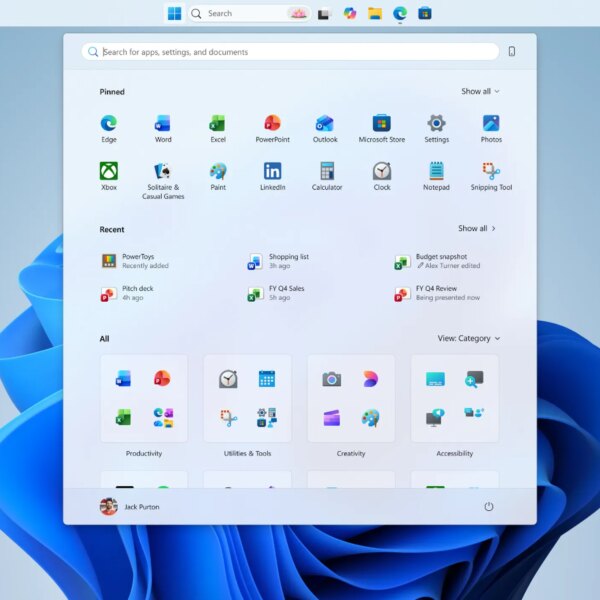Screen dimensions: 600x600
Task: Open the FY Q4 Review presentation
Action: [437, 293]
